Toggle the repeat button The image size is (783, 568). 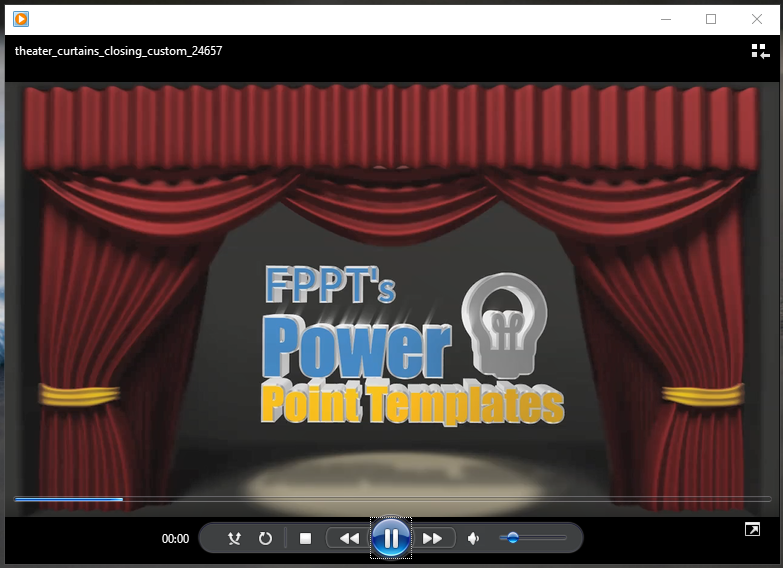265,538
